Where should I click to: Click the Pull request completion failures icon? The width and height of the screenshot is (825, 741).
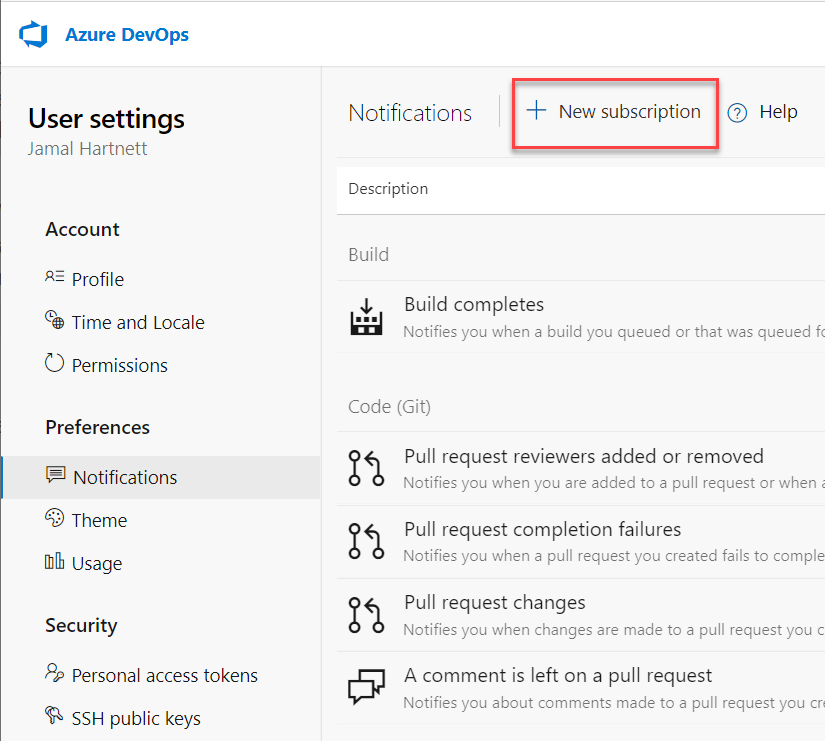tap(366, 541)
